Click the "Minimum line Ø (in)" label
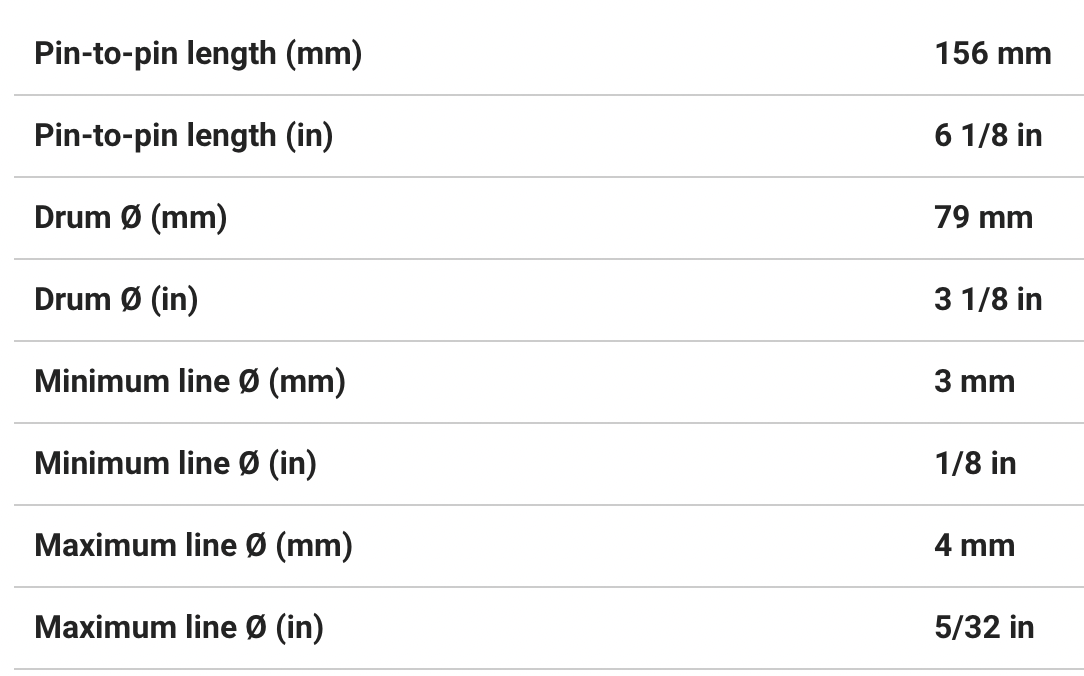This screenshot has height=676, width=1084. click(175, 464)
